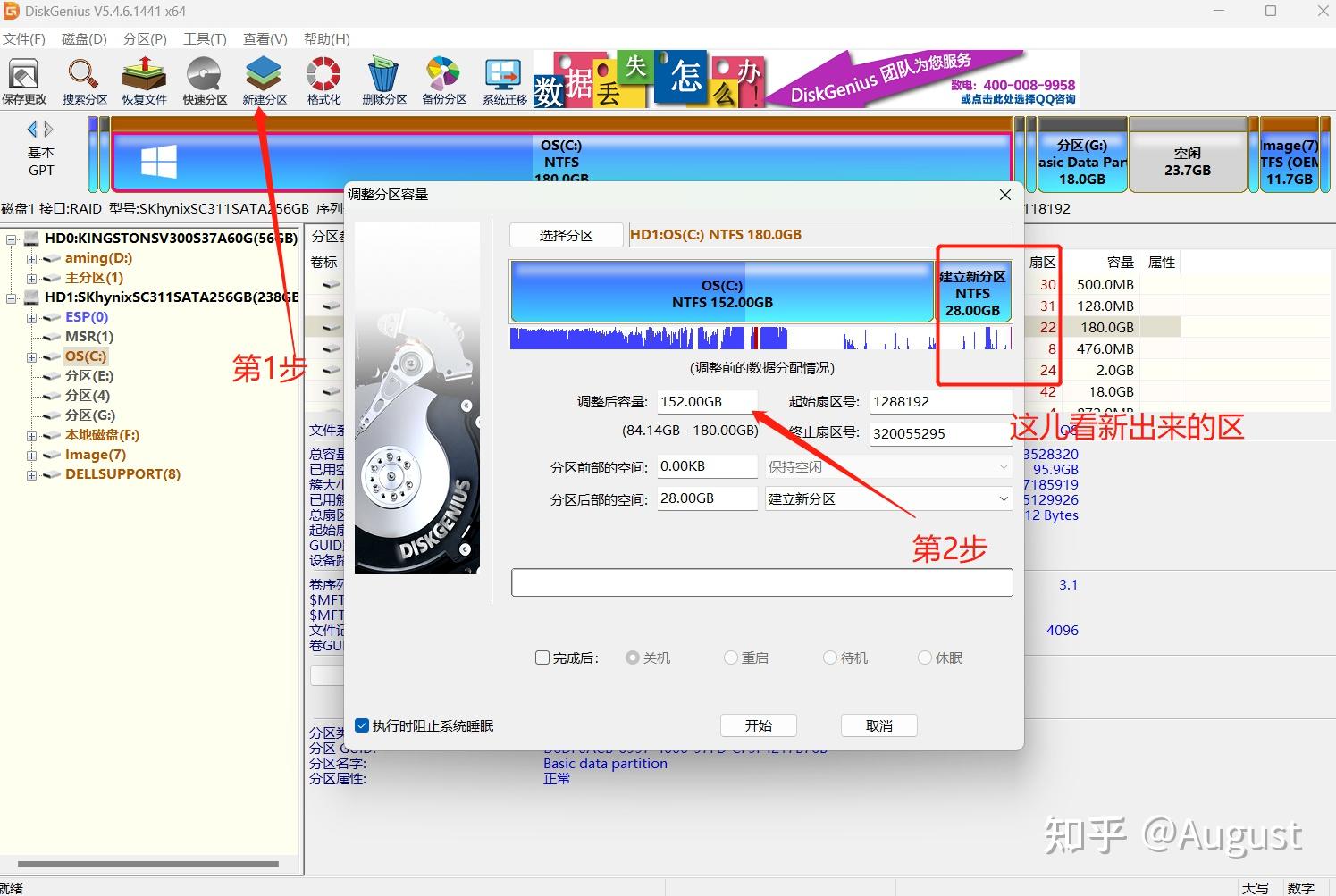Select the 重启 (restart) radio option
Image resolution: width=1336 pixels, height=896 pixels.
pos(731,657)
